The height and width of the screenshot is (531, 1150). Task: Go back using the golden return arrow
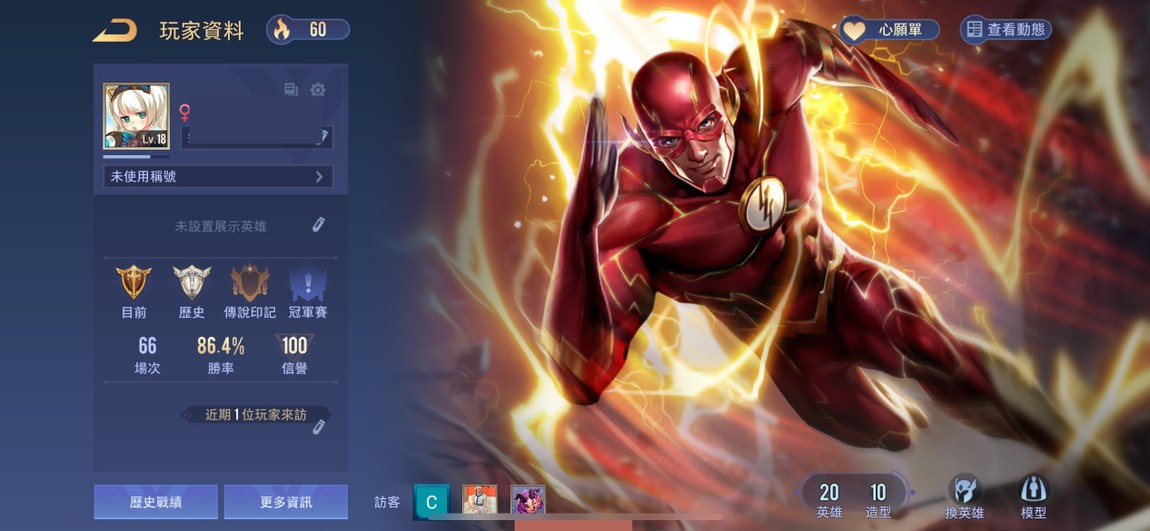(114, 30)
